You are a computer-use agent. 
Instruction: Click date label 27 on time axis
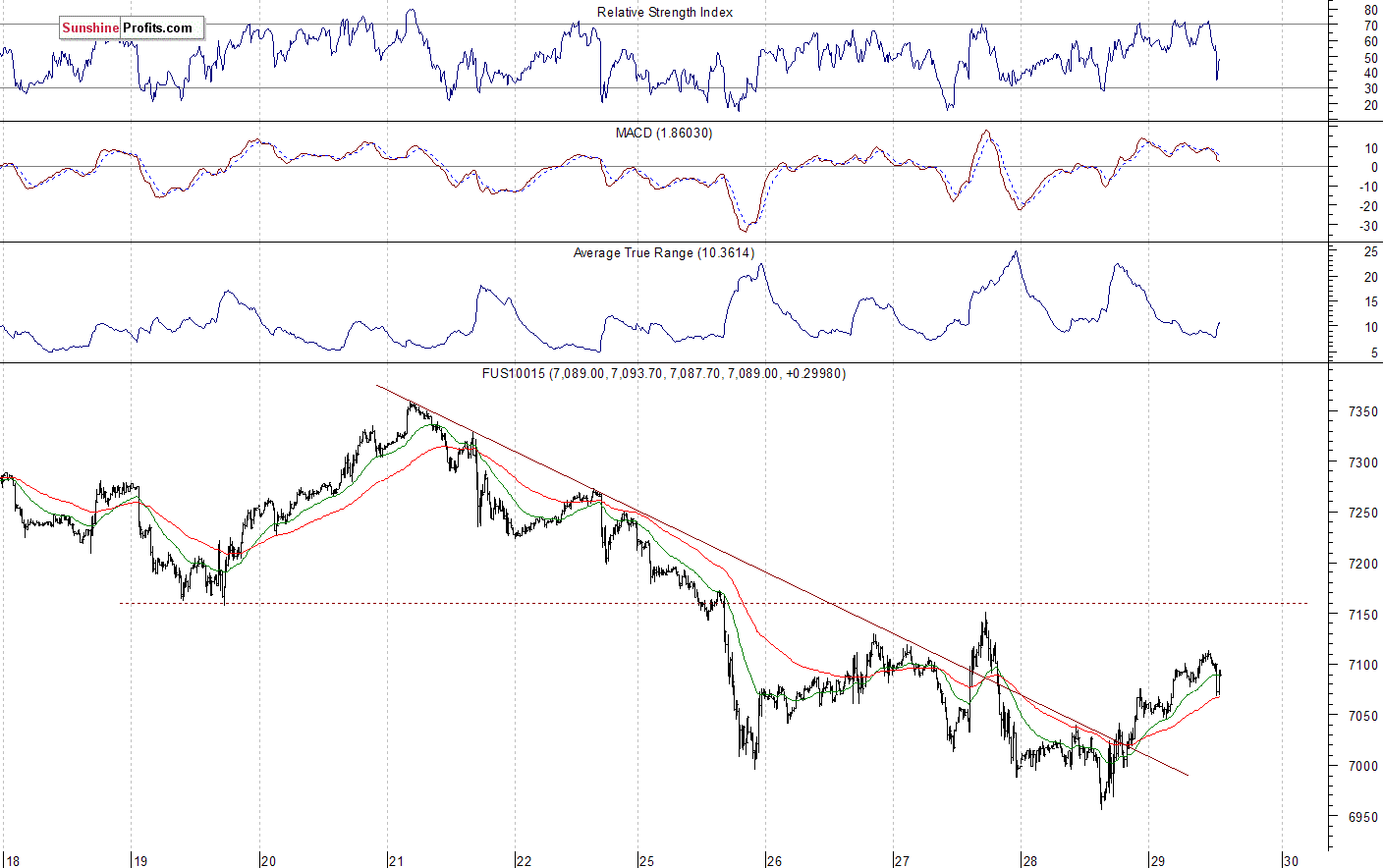(902, 861)
